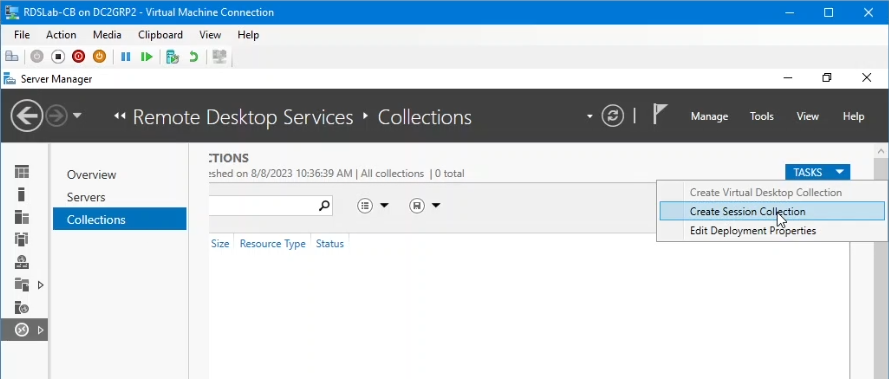Go to the Servers page
The height and width of the screenshot is (379, 889).
point(86,197)
